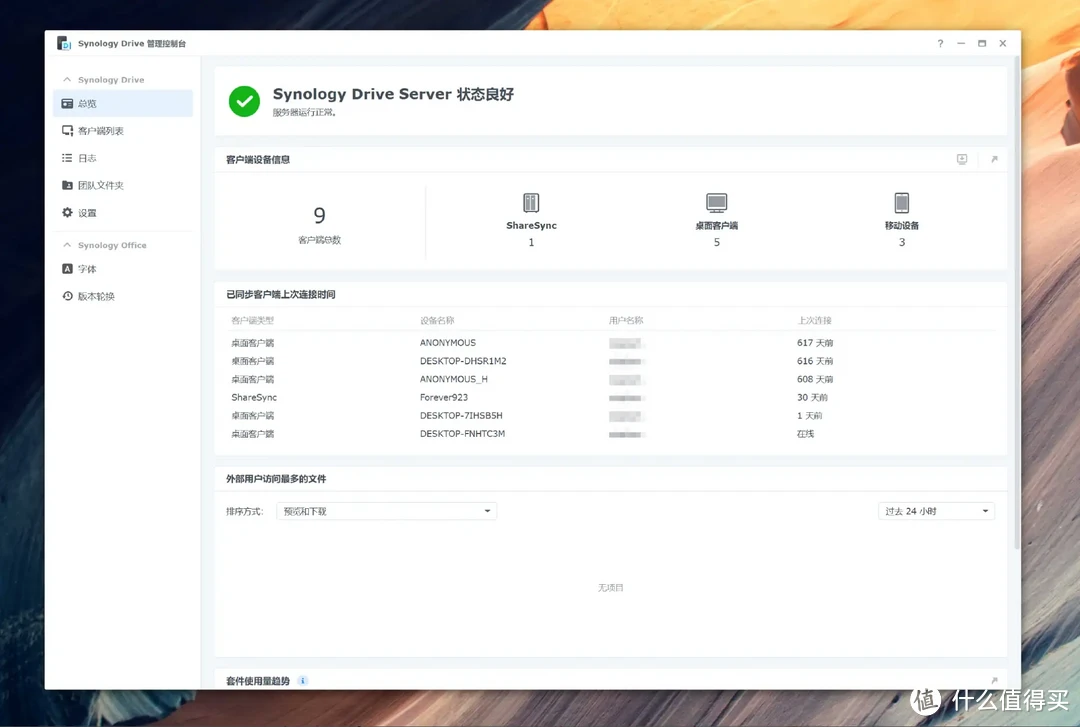Click the export icon in client device panel
Viewport: 1080px width, 727px height.
pos(962,159)
